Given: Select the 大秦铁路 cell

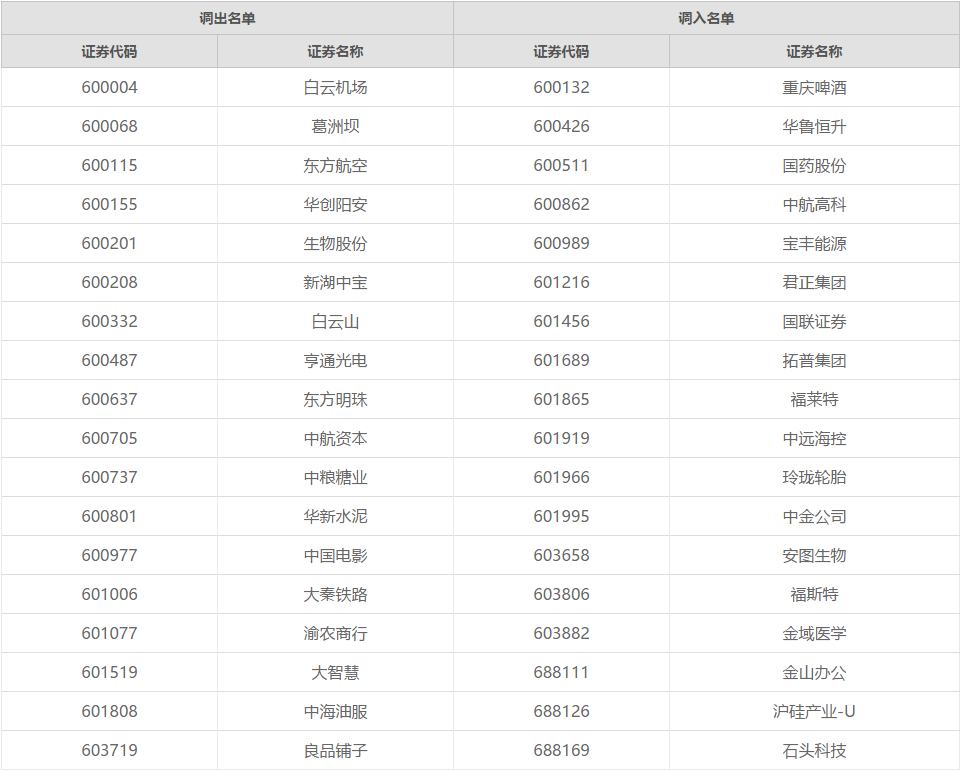Looking at the screenshot, I should pos(335,595).
